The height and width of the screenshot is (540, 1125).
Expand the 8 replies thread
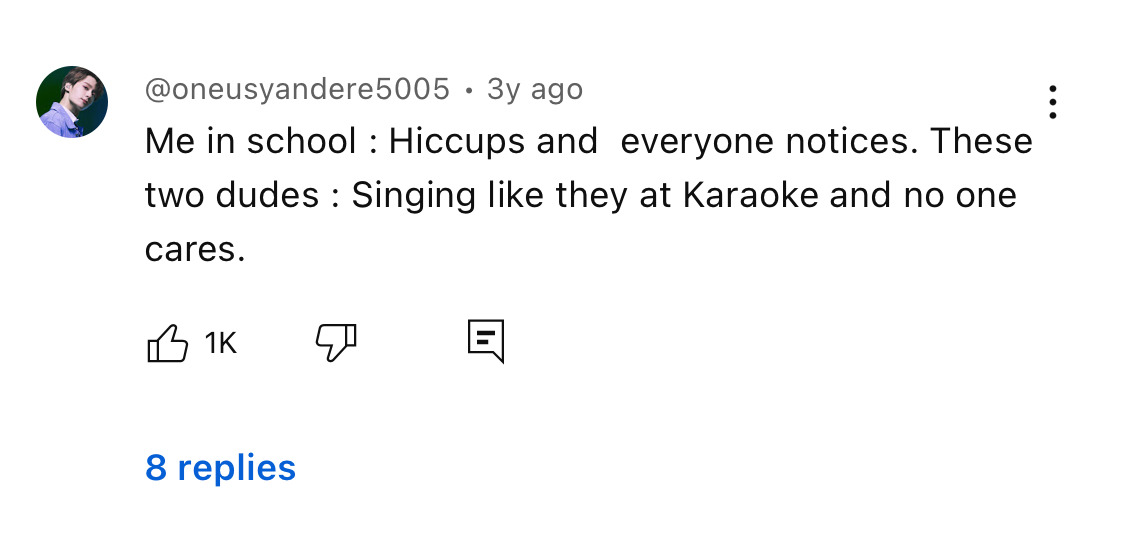click(221, 467)
